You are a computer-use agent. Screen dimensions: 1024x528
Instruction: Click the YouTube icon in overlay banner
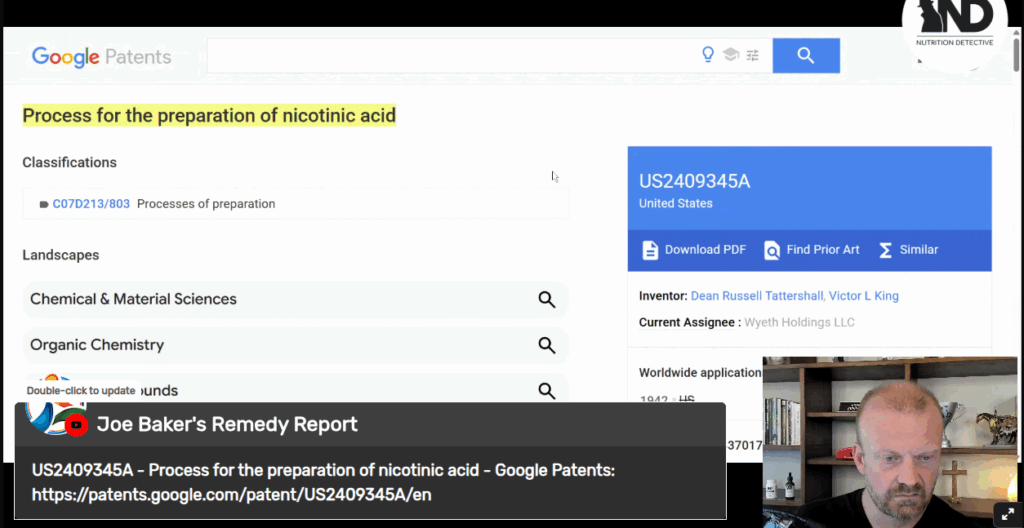(x=76, y=425)
